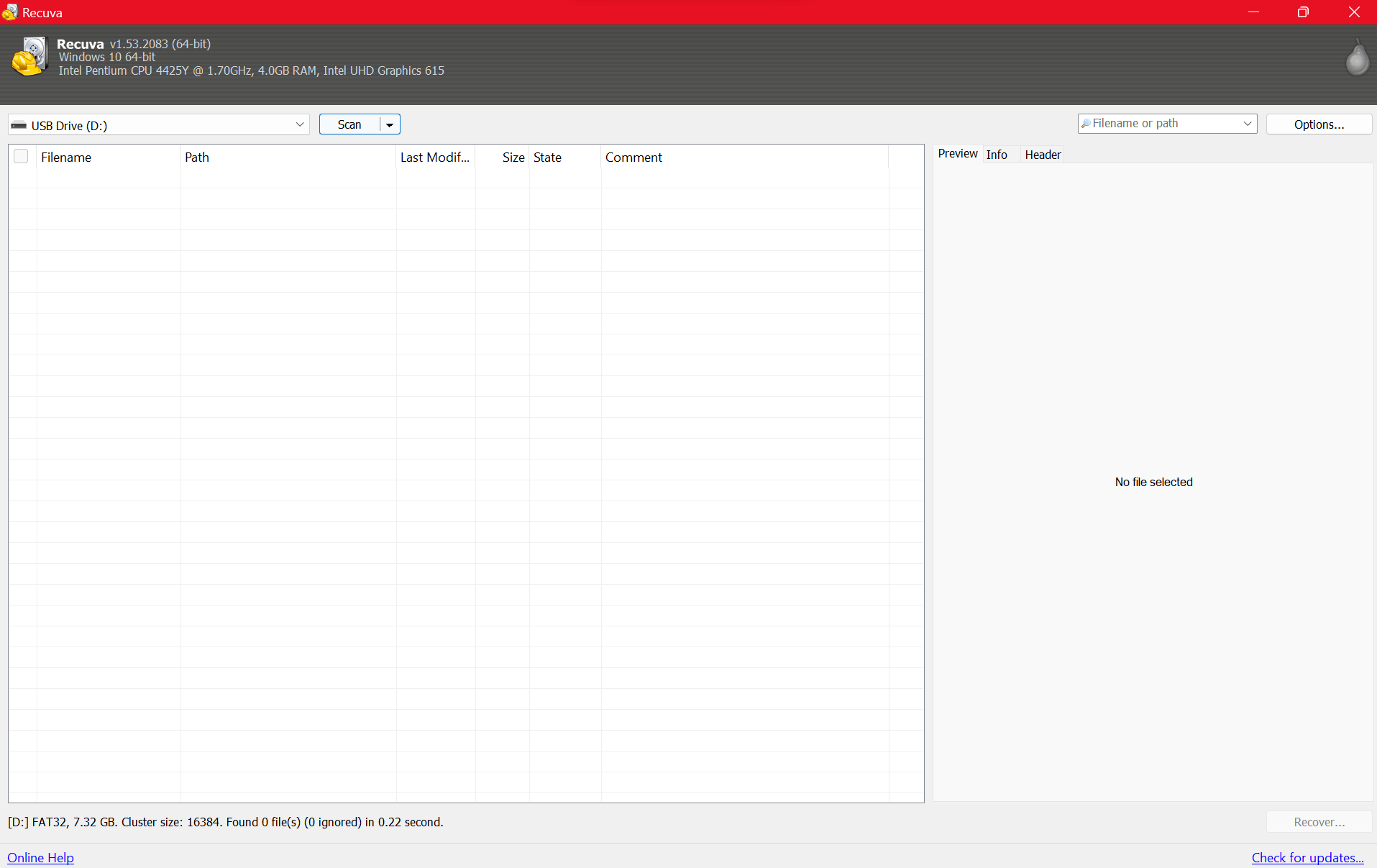Click the Recover button
The height and width of the screenshot is (868, 1377).
(x=1319, y=822)
